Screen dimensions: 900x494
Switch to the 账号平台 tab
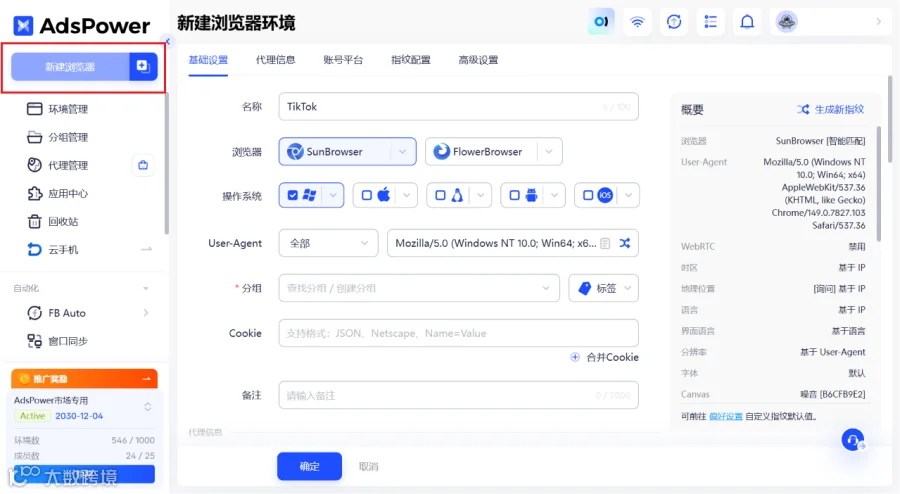pos(343,60)
